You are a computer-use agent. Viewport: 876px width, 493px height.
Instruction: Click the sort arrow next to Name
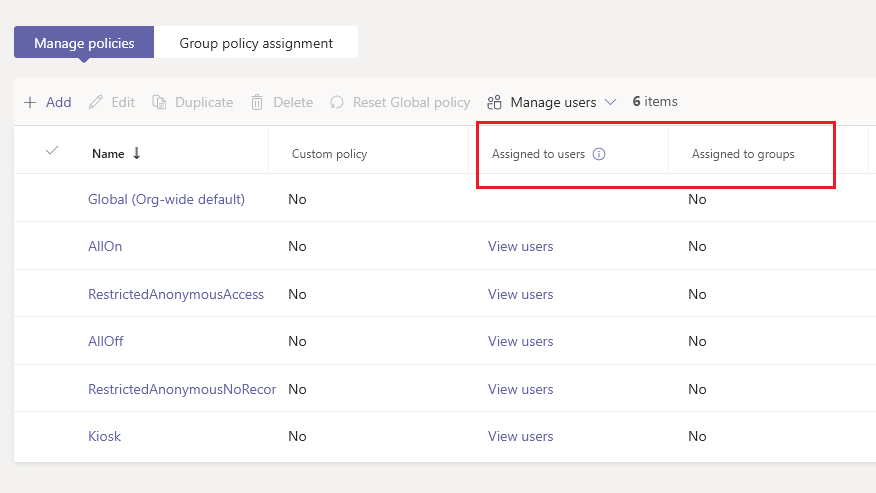(137, 153)
